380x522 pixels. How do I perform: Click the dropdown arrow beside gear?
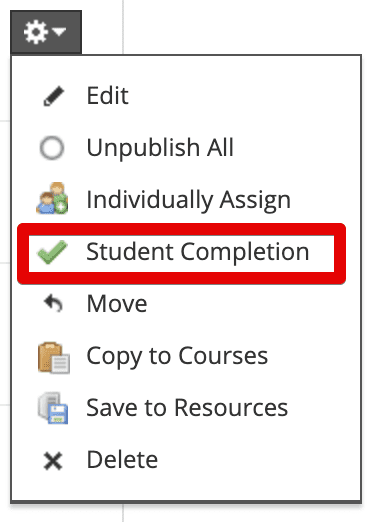pos(59,32)
